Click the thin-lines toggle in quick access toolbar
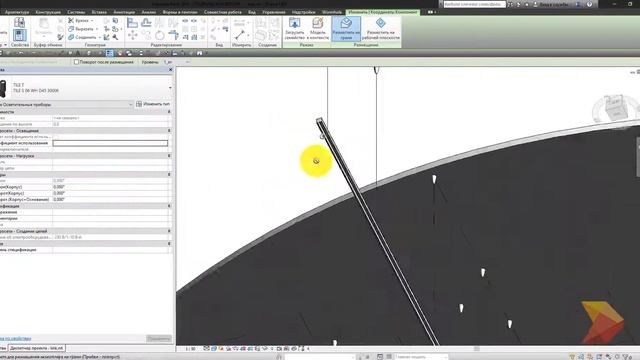The height and width of the screenshot is (360, 640). coord(110,53)
